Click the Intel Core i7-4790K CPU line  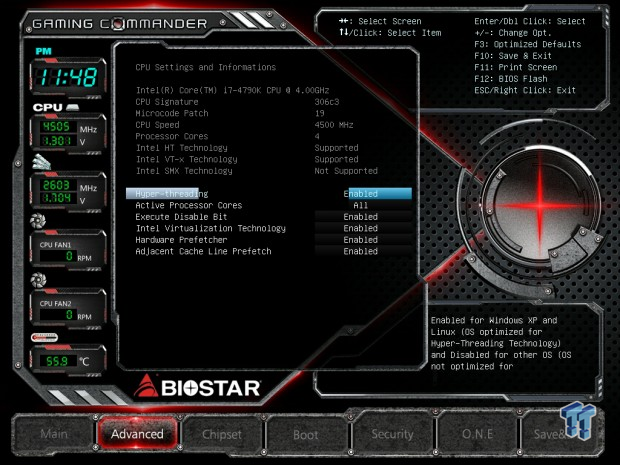[232, 90]
